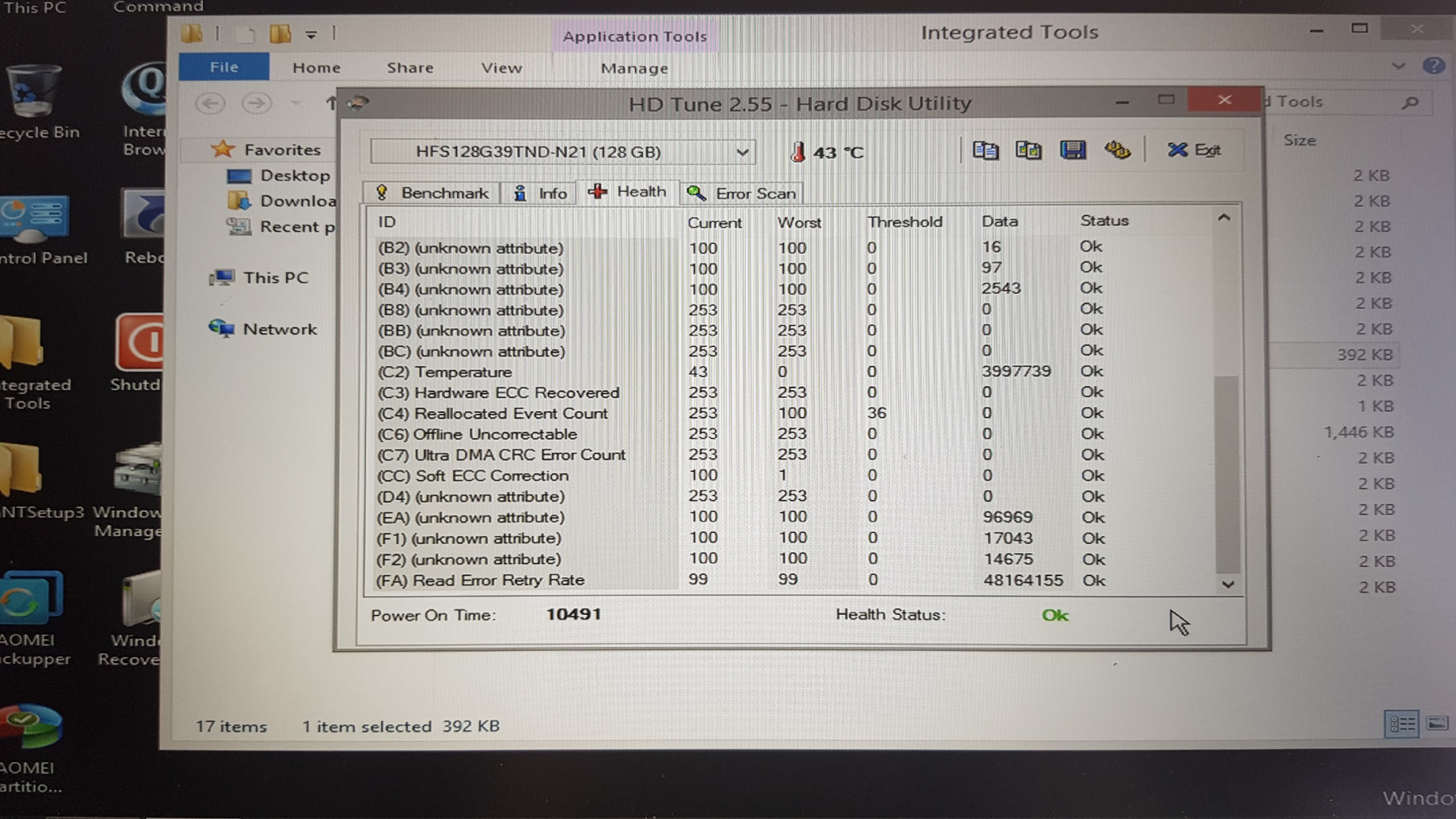This screenshot has width=1456, height=819.
Task: Open Explorer help question mark icon
Action: (x=1434, y=66)
